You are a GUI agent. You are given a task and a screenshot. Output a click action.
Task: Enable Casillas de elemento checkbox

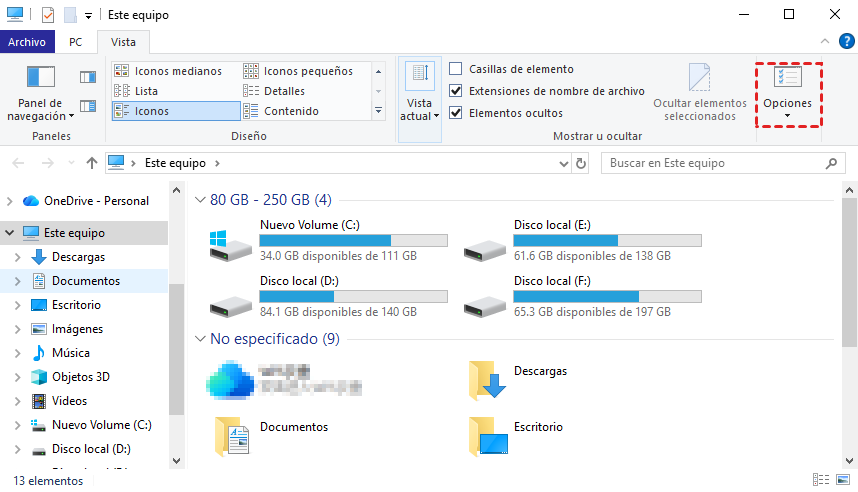pyautogui.click(x=456, y=69)
